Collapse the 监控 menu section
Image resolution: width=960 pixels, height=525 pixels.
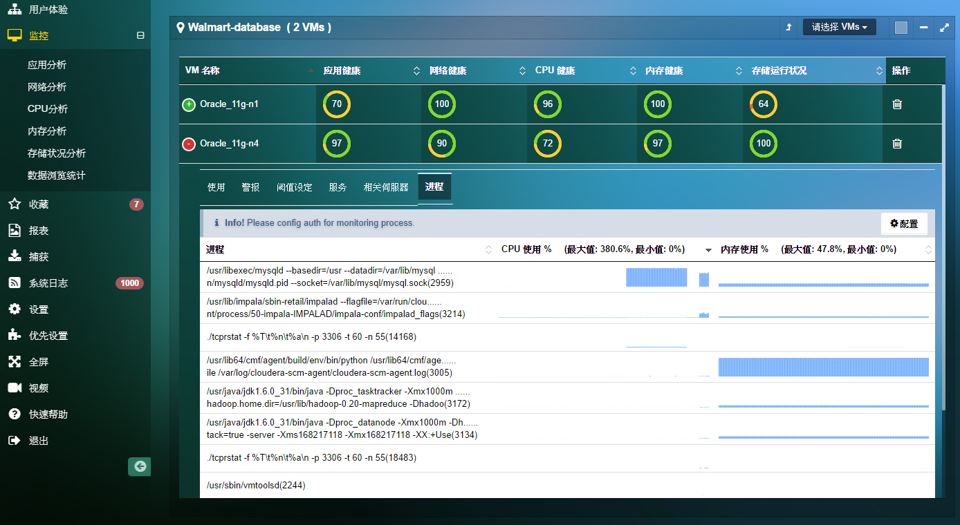(140, 36)
